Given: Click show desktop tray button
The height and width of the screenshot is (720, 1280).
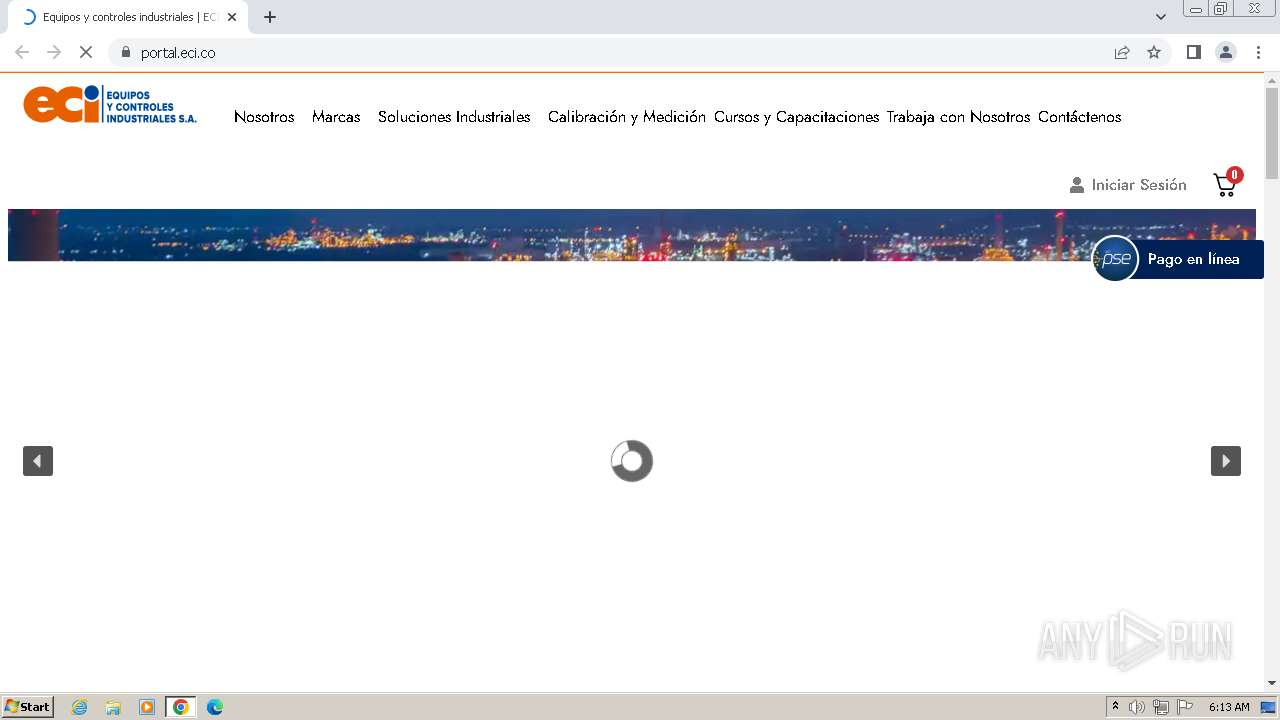Looking at the screenshot, I should 1269,707.
